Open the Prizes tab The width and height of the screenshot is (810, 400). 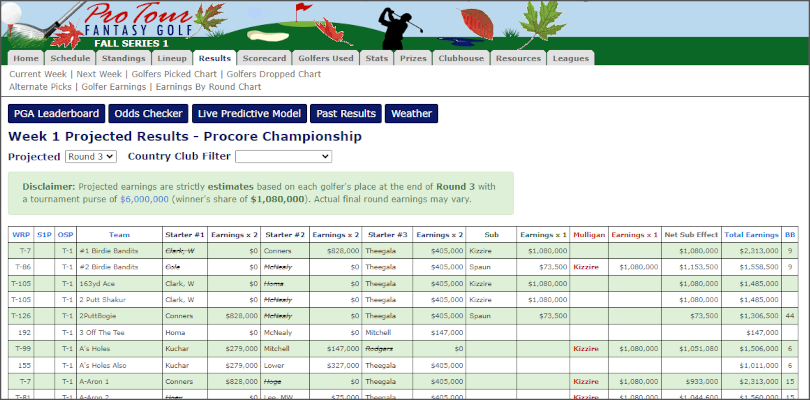tap(413, 58)
